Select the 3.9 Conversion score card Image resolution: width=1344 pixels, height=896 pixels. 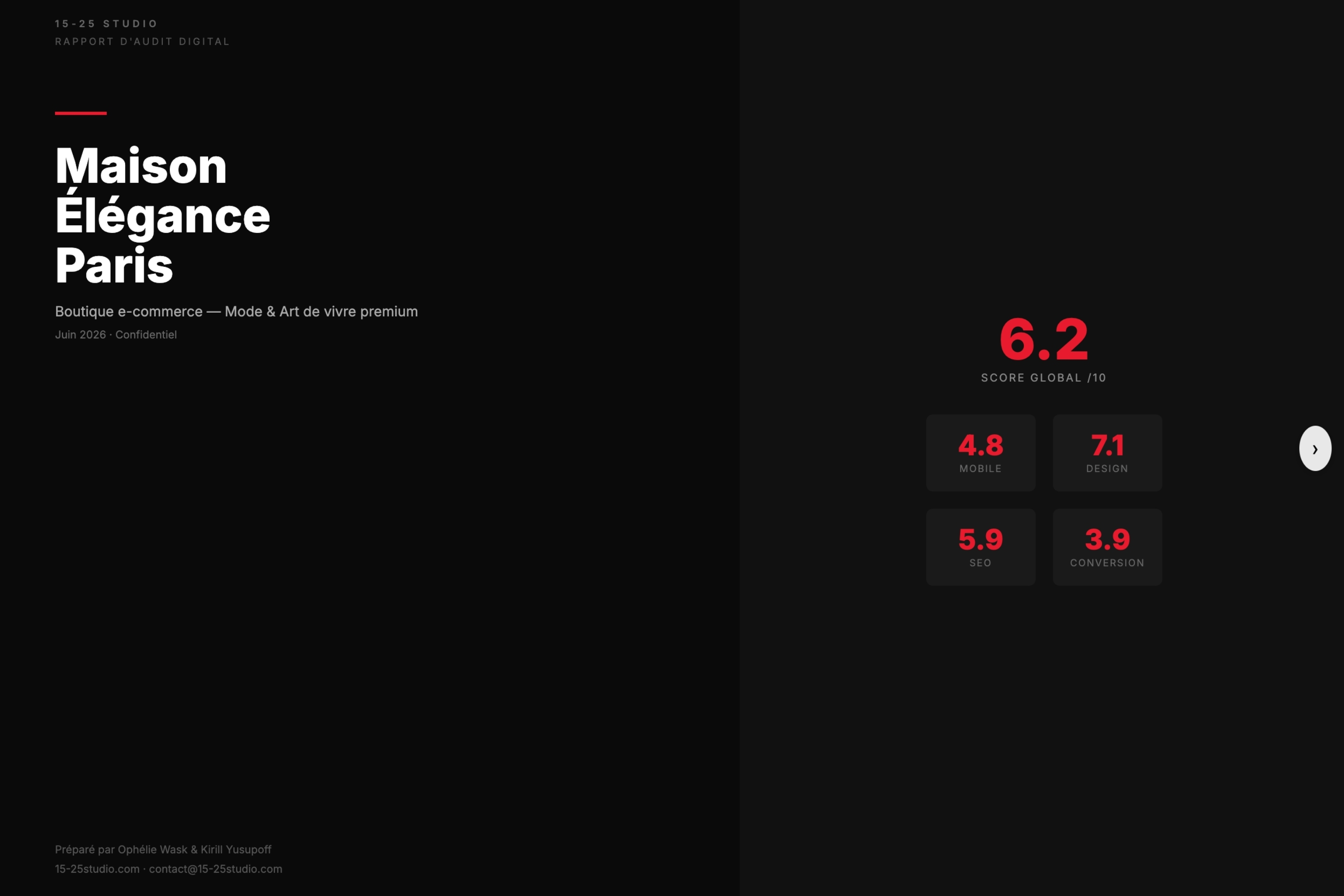pyautogui.click(x=1107, y=547)
